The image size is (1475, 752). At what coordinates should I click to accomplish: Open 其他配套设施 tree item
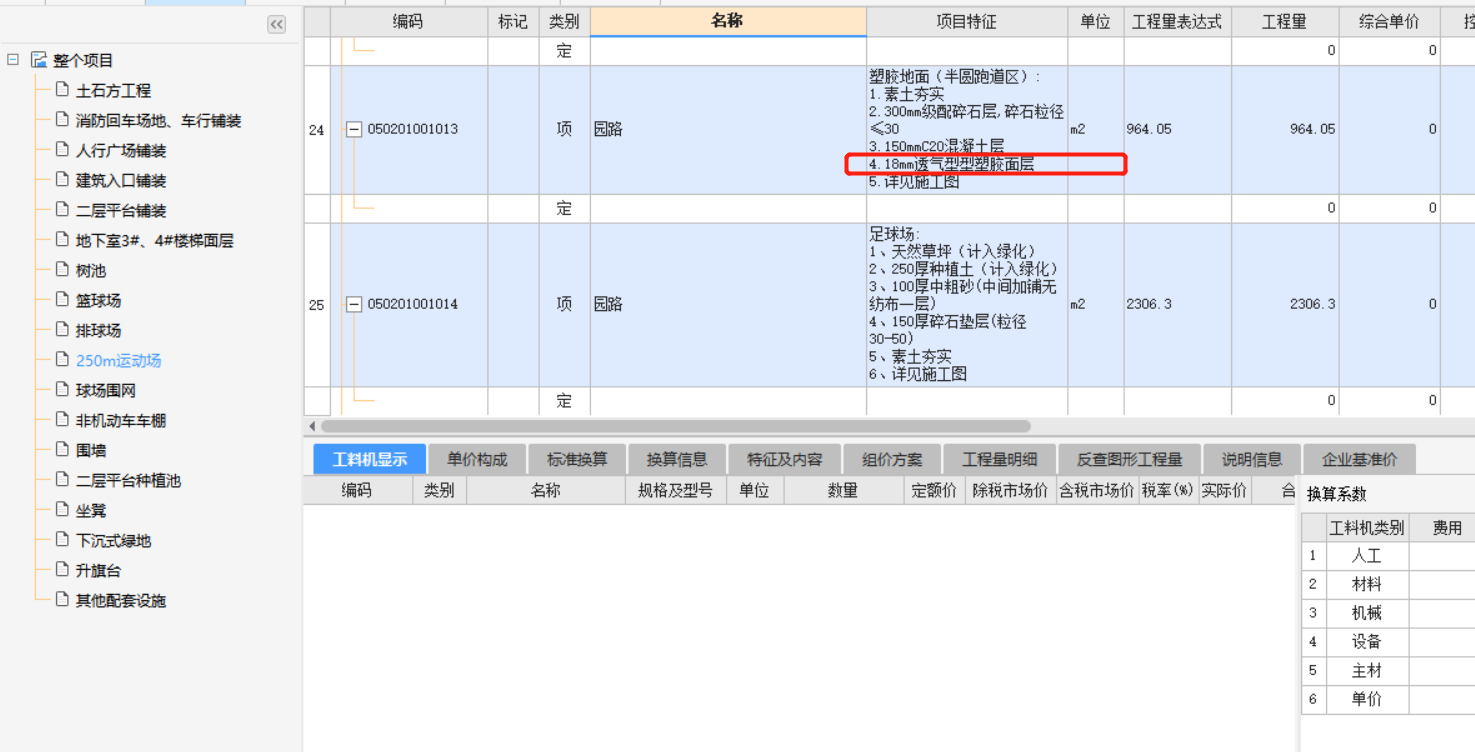[121, 600]
